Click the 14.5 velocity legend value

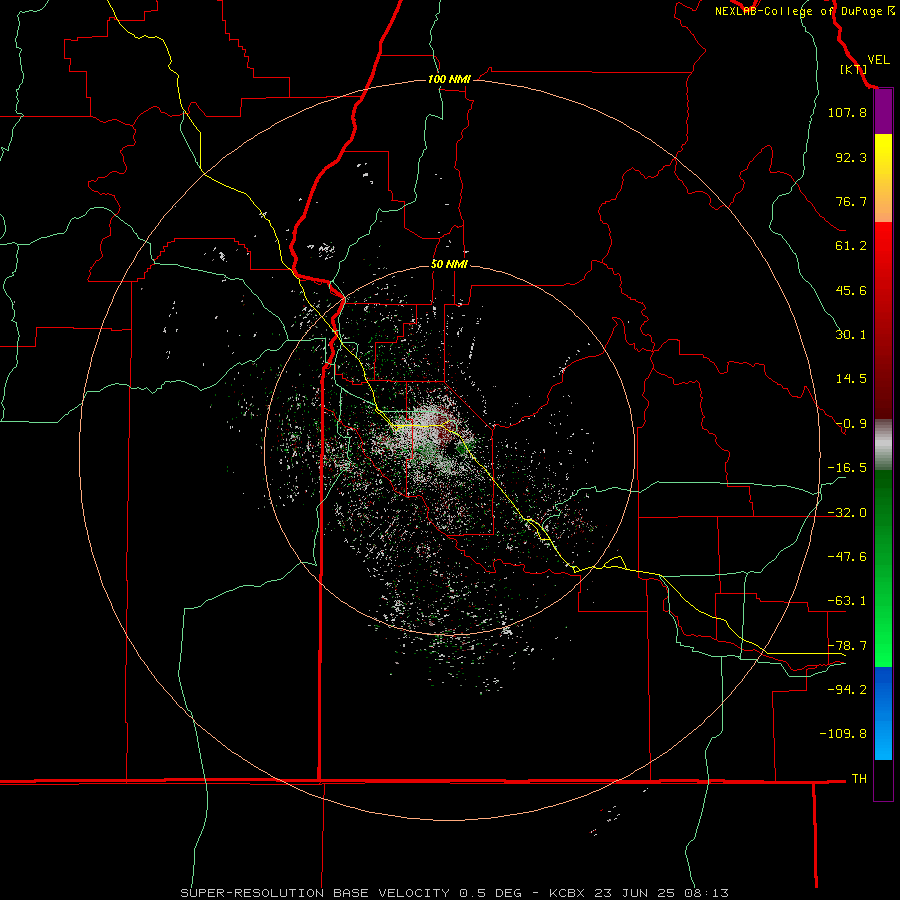tap(851, 379)
